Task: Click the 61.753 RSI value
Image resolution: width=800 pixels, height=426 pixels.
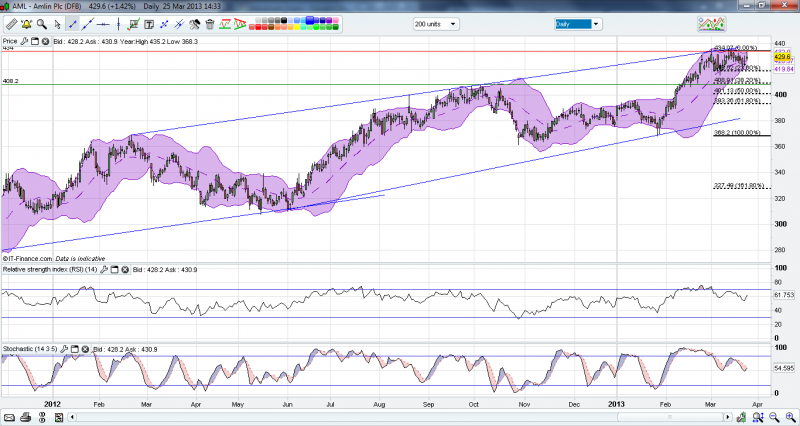Action: click(785, 295)
